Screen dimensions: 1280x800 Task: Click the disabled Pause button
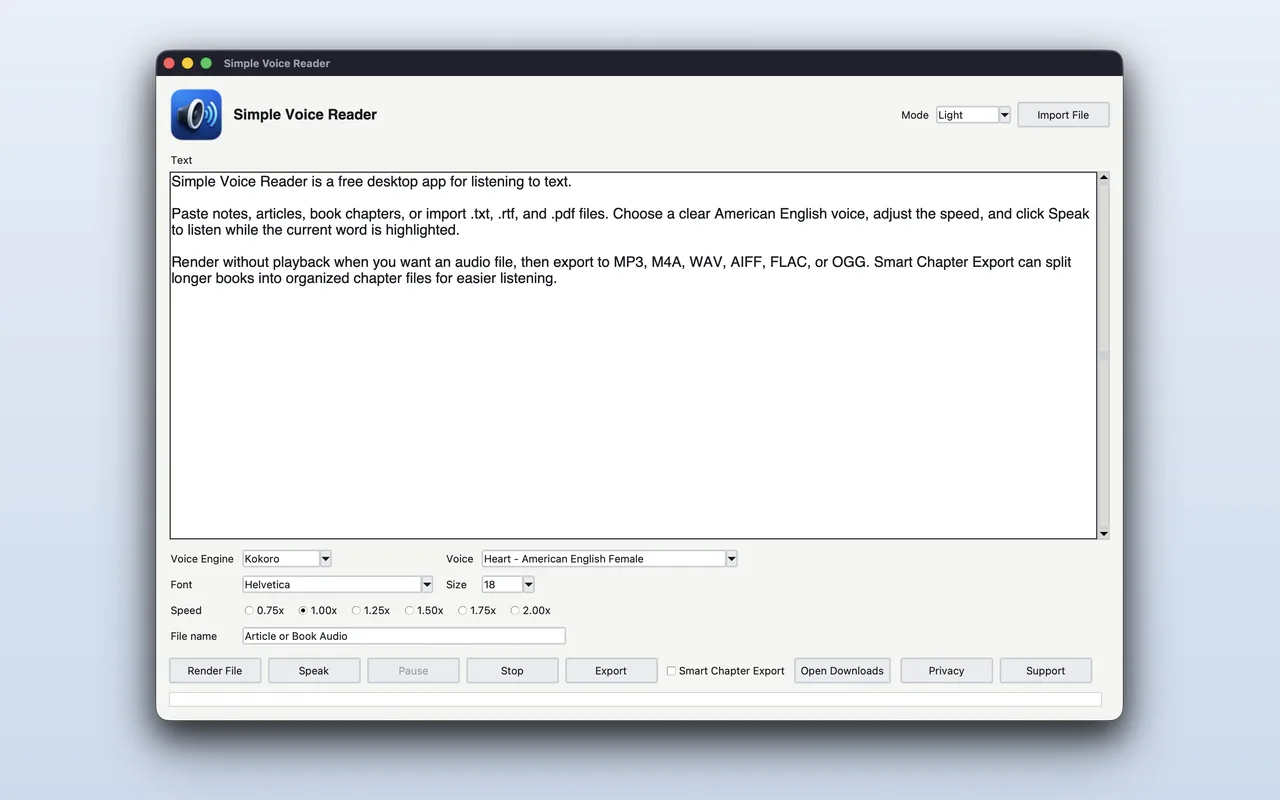pyautogui.click(x=413, y=671)
